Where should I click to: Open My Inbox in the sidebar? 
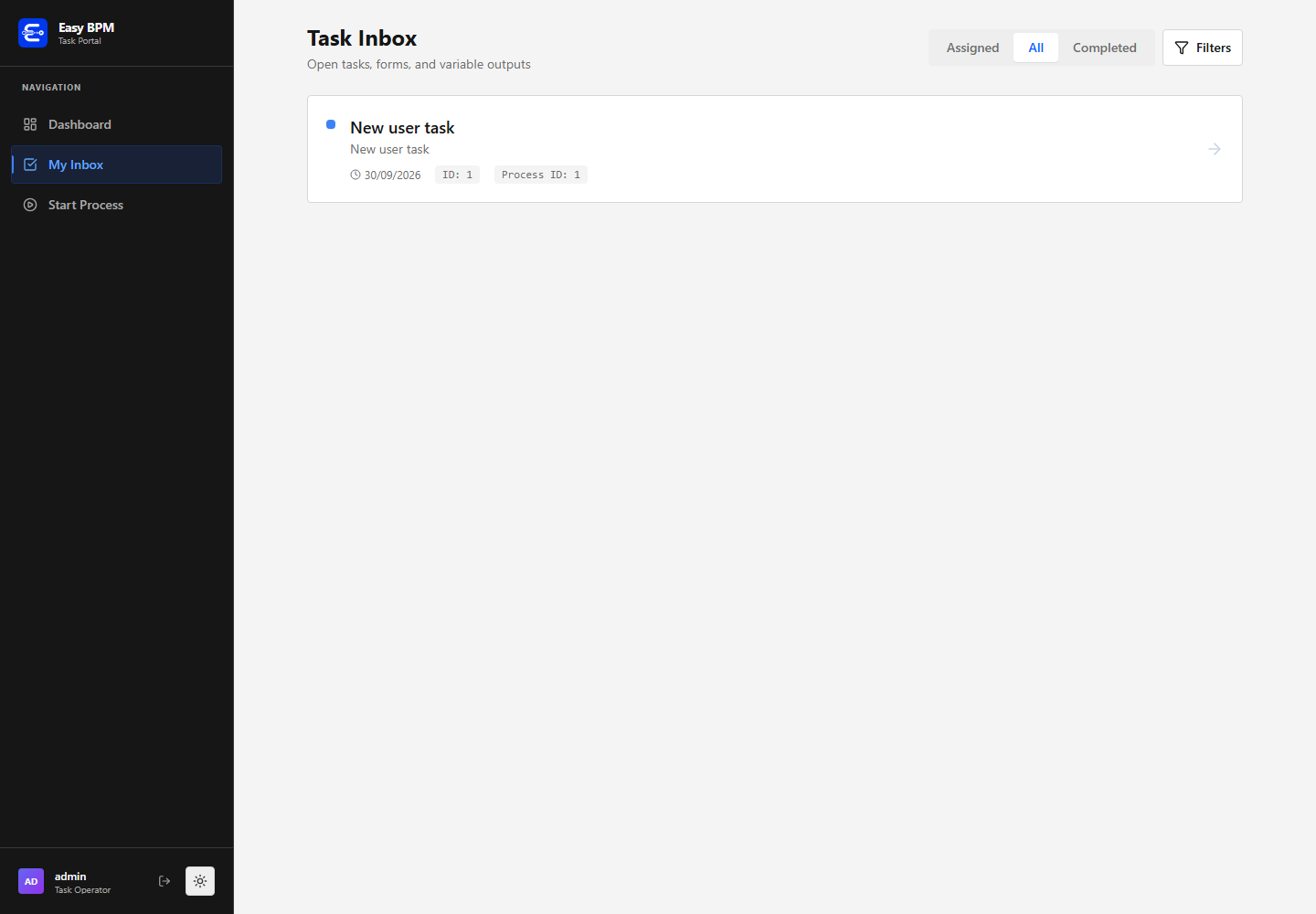(x=116, y=165)
